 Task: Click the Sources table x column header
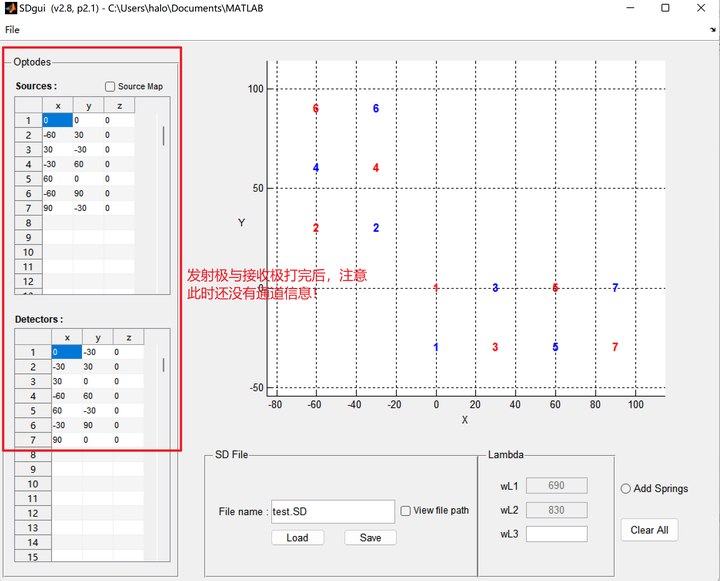tap(57, 106)
